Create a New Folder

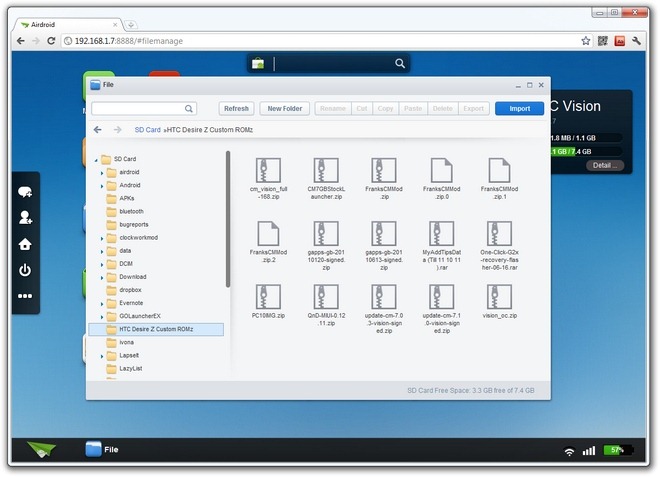click(x=285, y=109)
